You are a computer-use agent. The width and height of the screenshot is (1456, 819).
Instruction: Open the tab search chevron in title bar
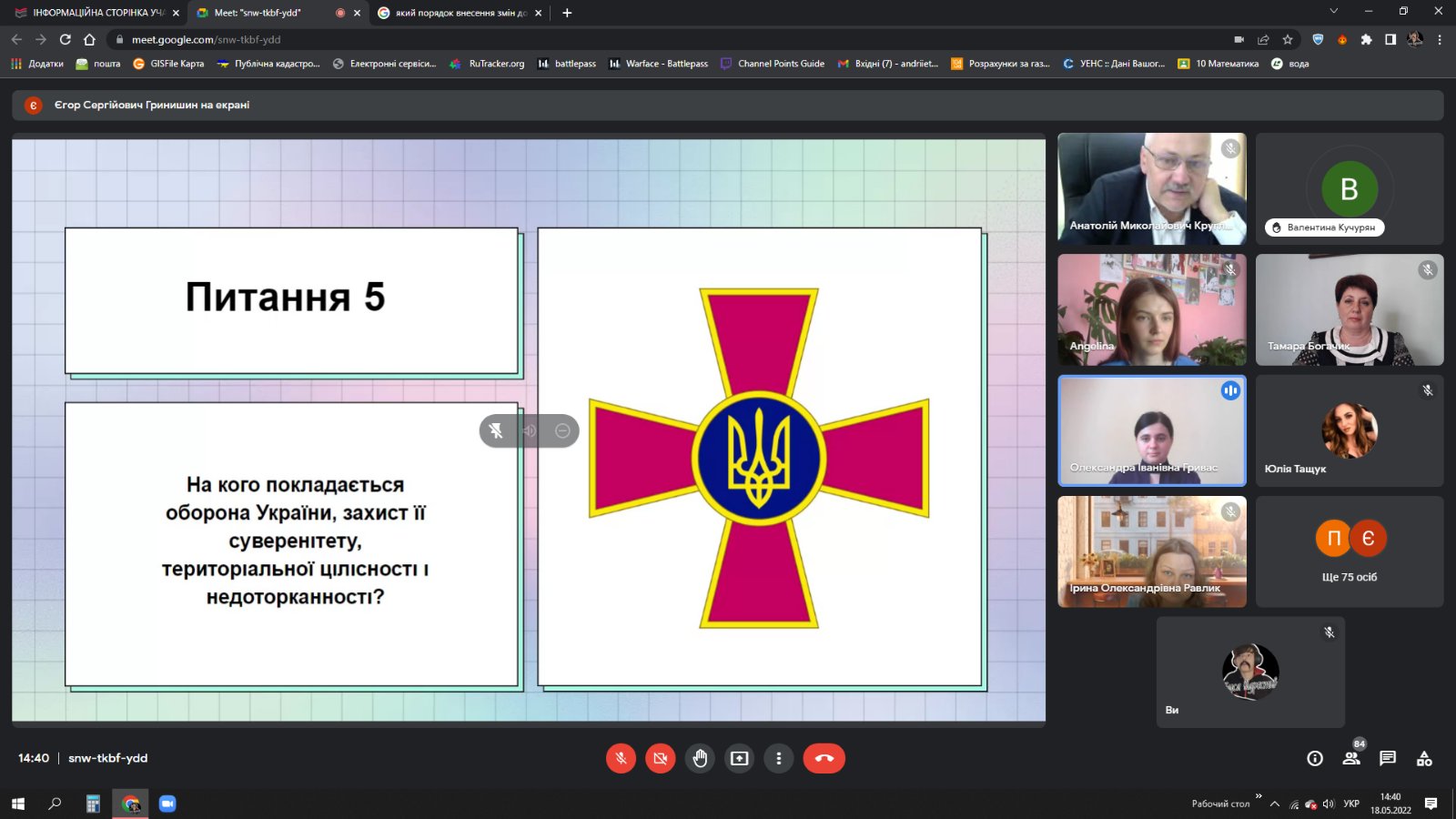1333,12
